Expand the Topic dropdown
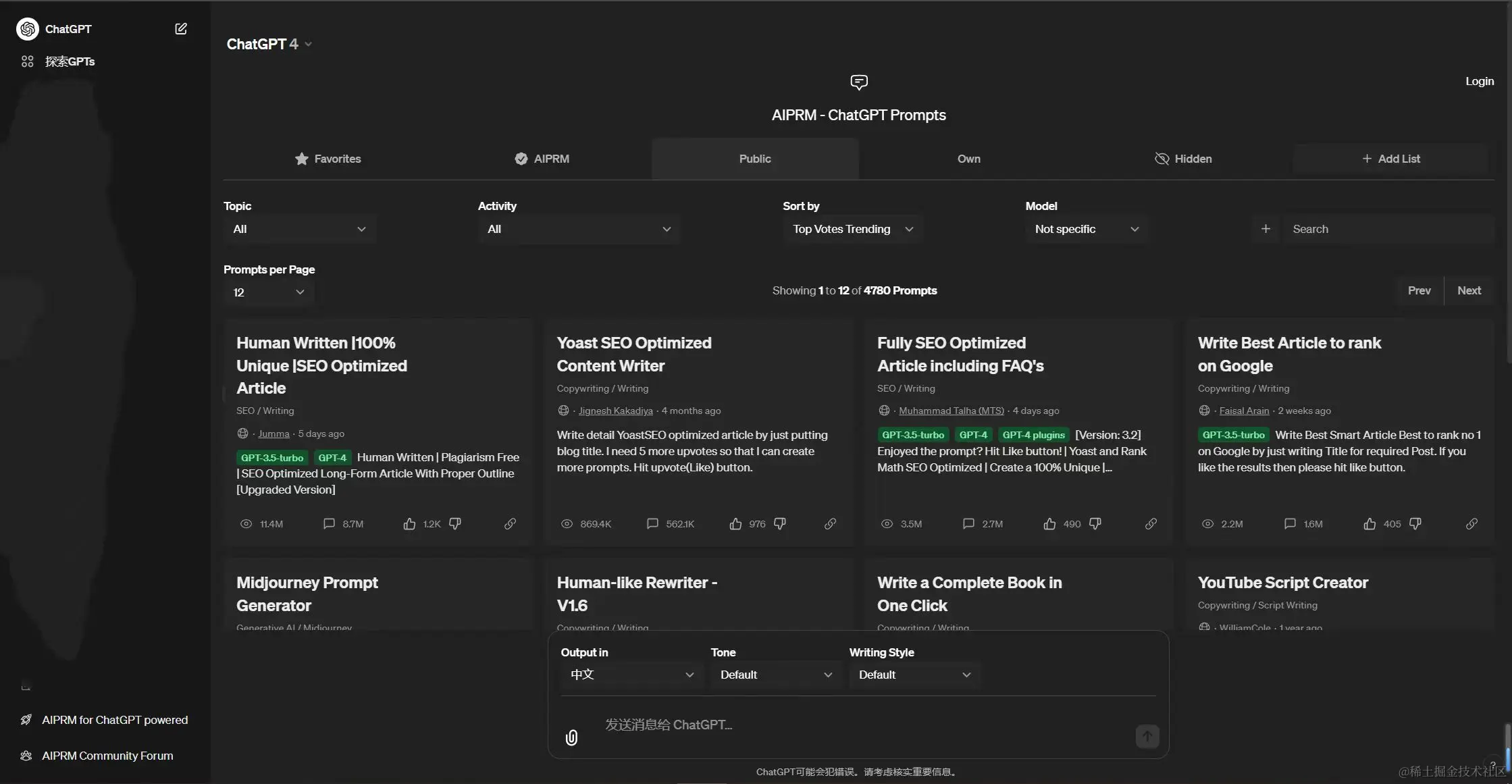1512x784 pixels. [x=299, y=229]
